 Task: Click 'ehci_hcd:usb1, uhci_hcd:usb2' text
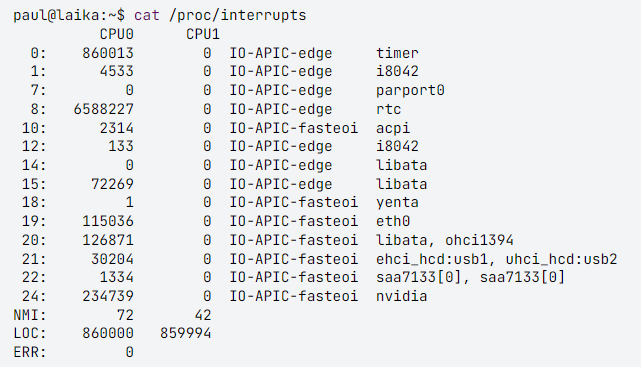pyautogui.click(x=496, y=259)
